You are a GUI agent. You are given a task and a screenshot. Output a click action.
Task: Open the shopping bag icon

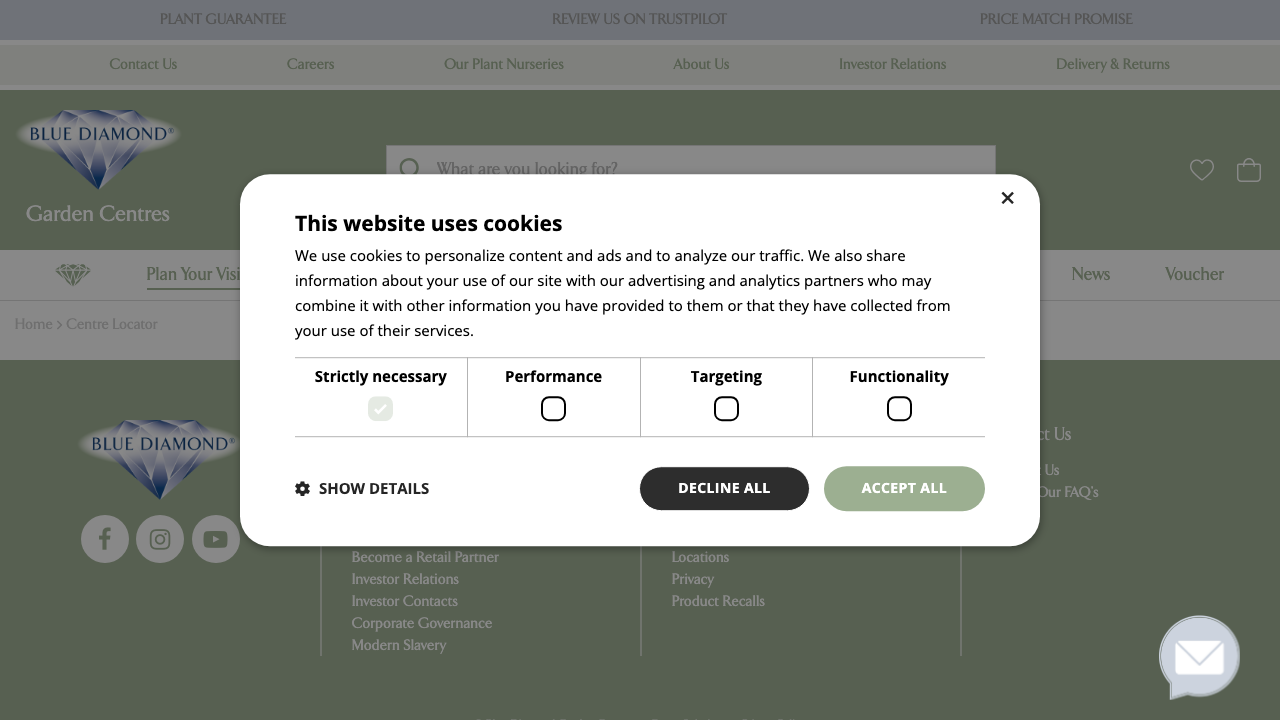(1249, 170)
